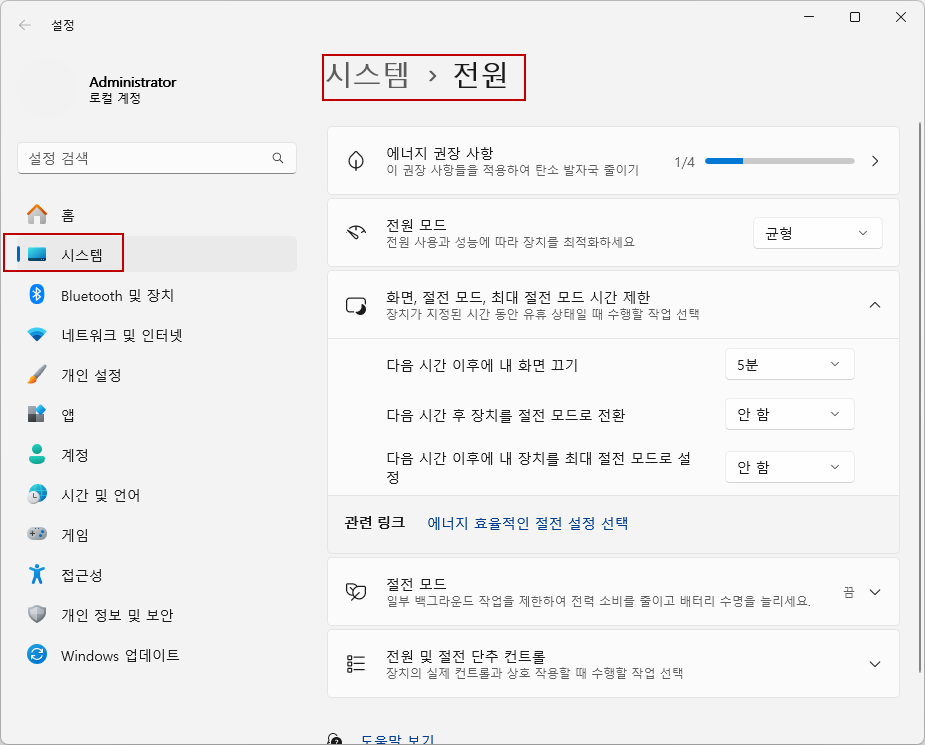
Task: Open the 화면 끄기 dropdown showing 5분
Action: click(789, 364)
